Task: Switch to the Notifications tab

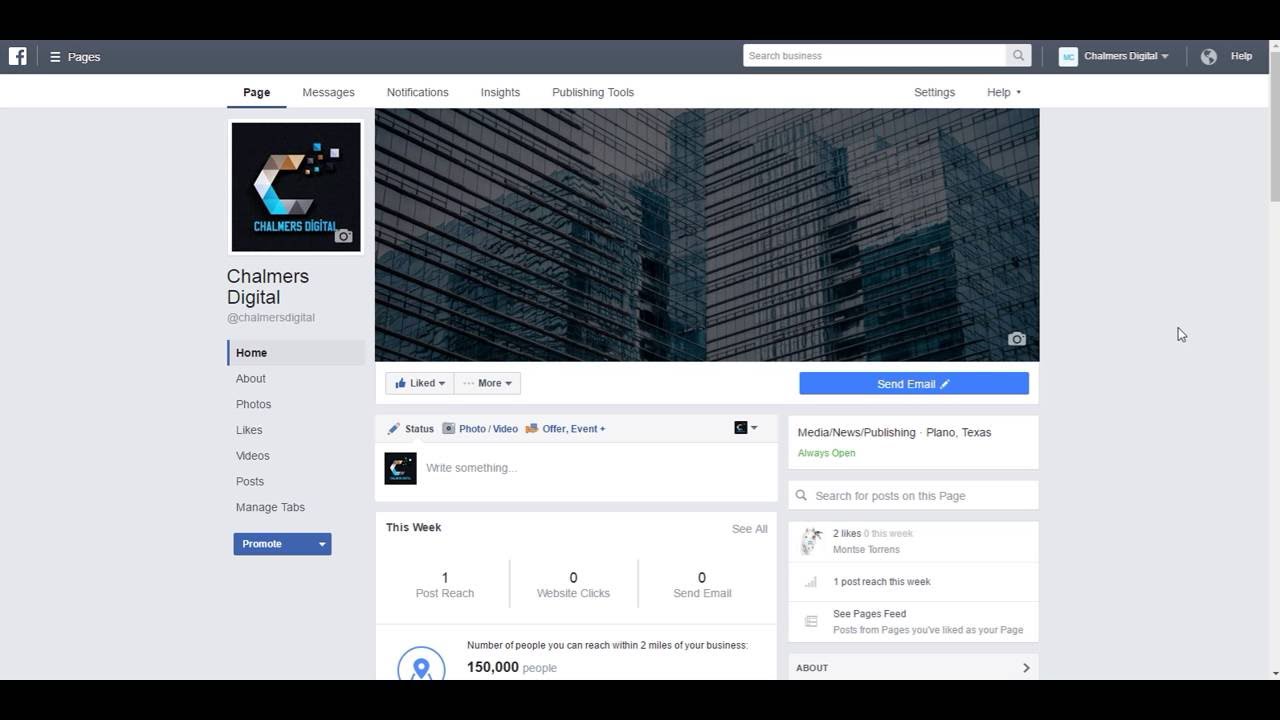Action: click(x=417, y=92)
